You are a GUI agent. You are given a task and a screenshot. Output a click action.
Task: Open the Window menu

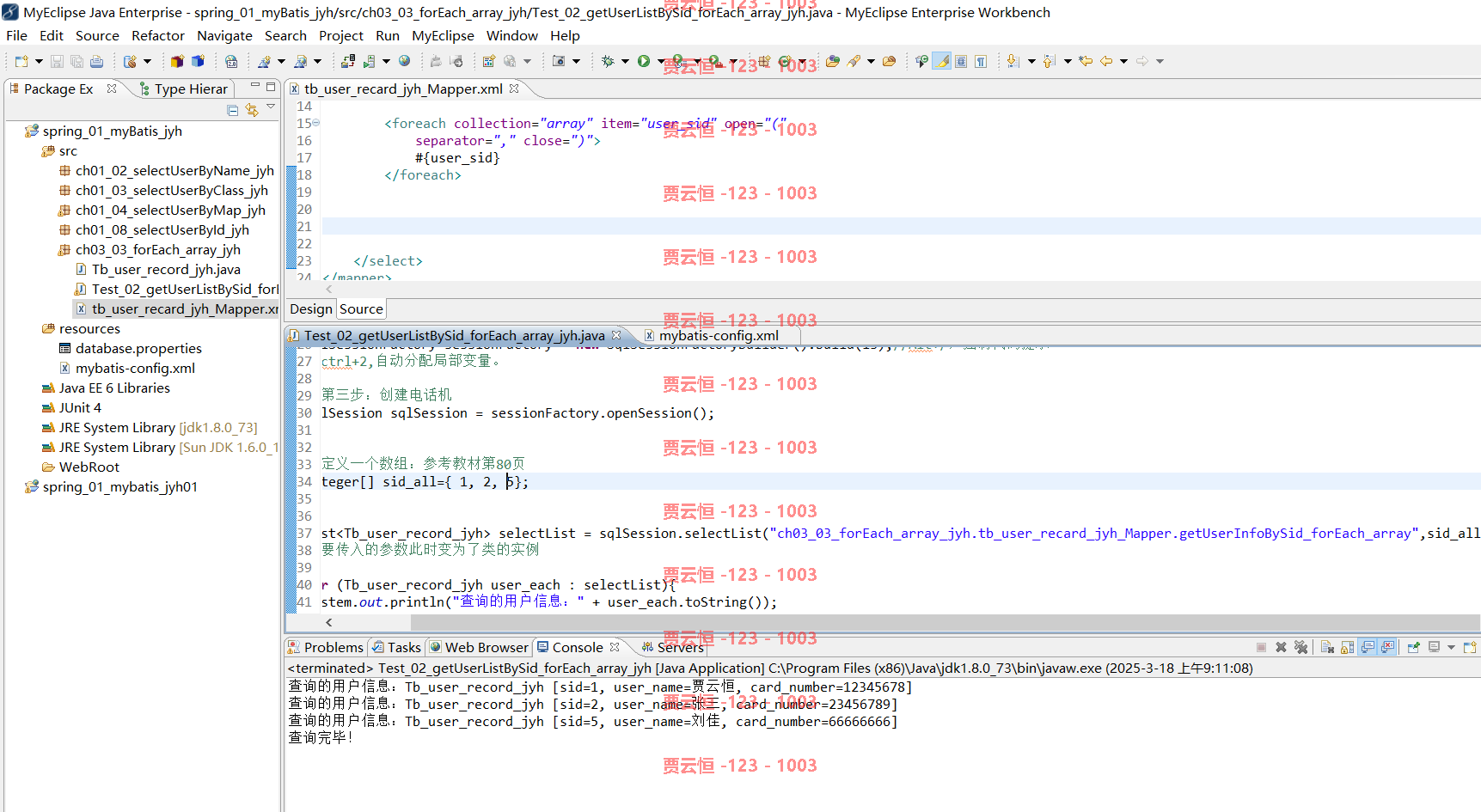(511, 35)
